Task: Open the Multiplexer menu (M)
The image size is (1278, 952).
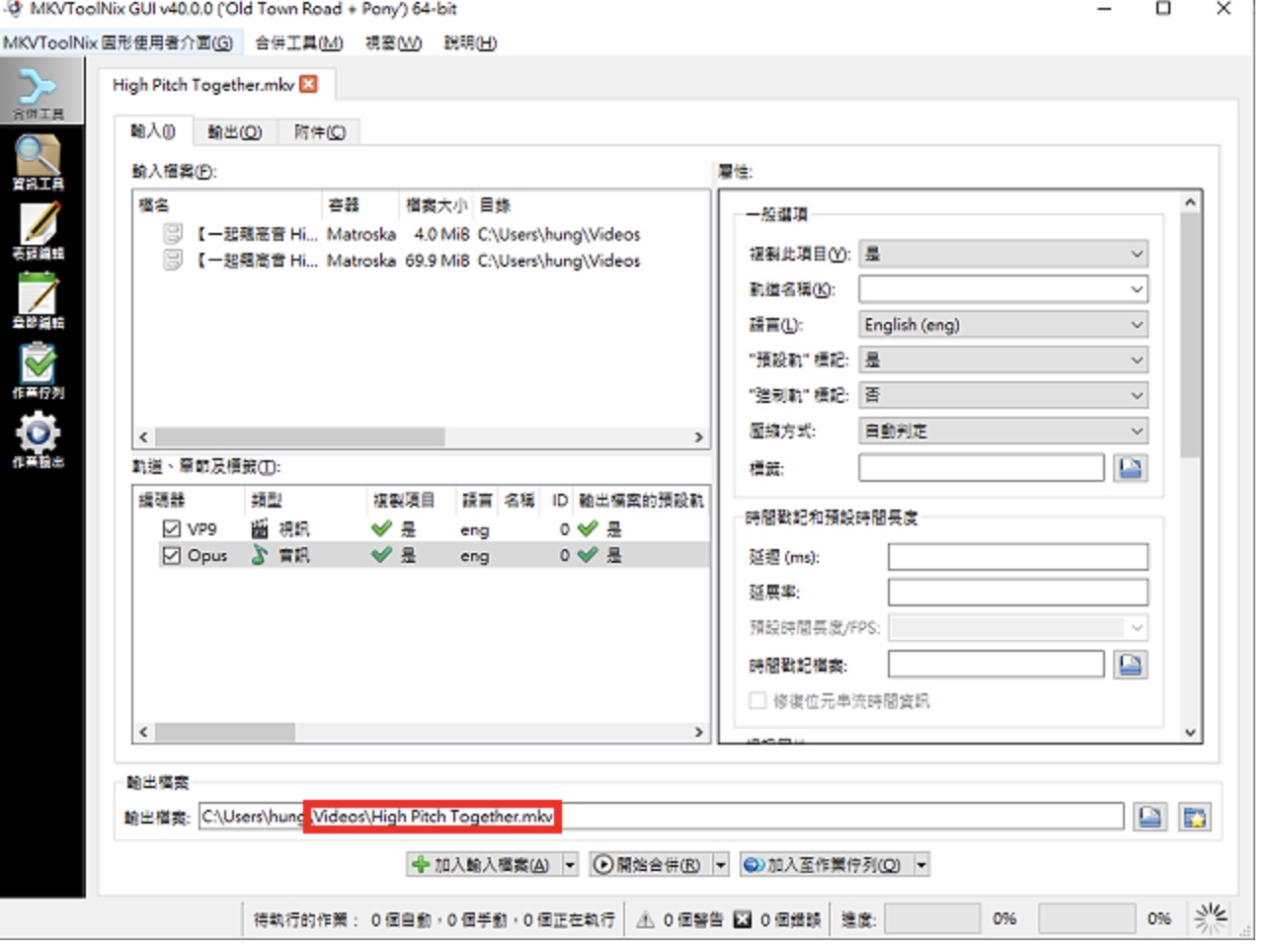Action: (x=299, y=42)
